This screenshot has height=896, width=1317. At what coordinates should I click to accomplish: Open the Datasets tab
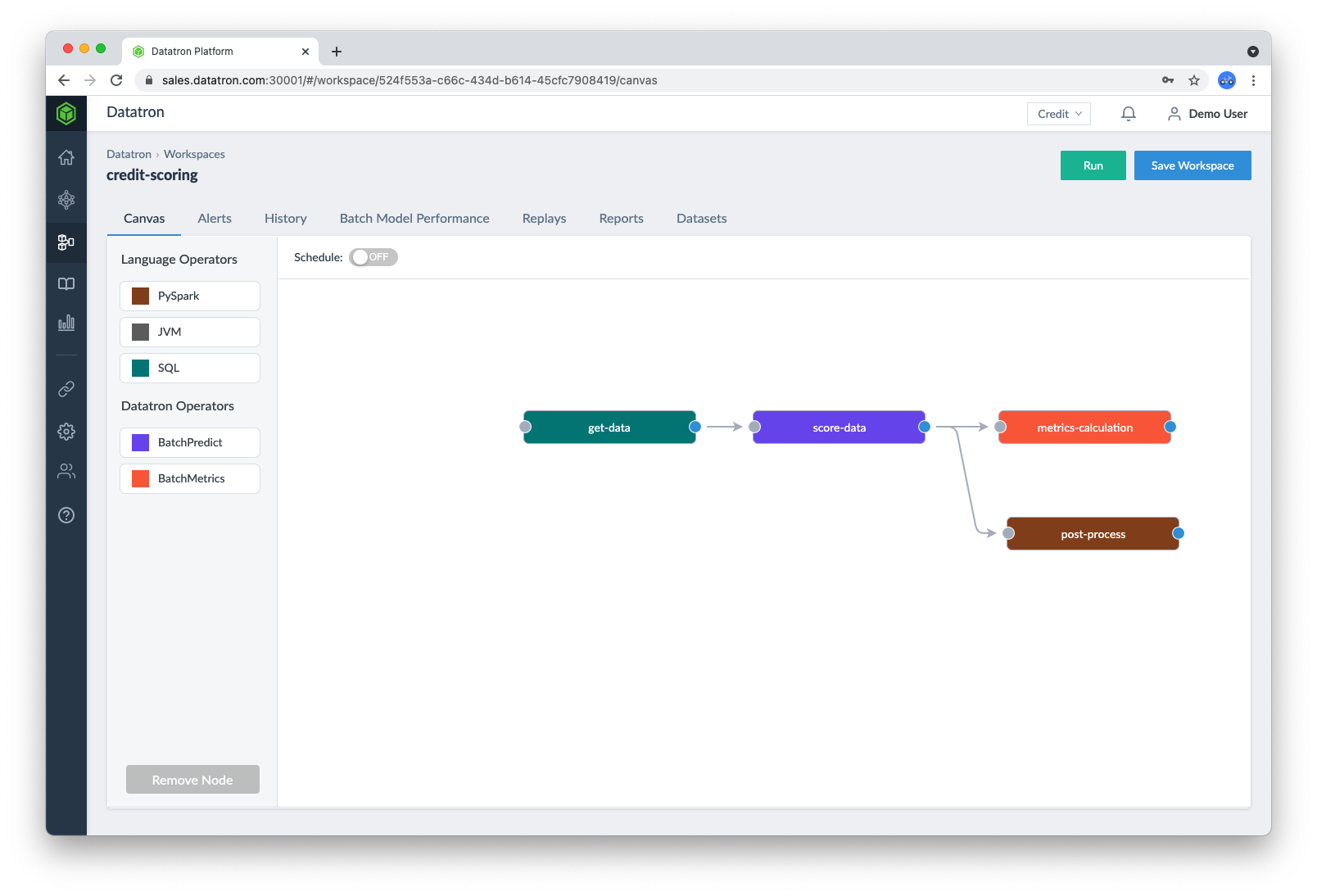click(x=702, y=219)
